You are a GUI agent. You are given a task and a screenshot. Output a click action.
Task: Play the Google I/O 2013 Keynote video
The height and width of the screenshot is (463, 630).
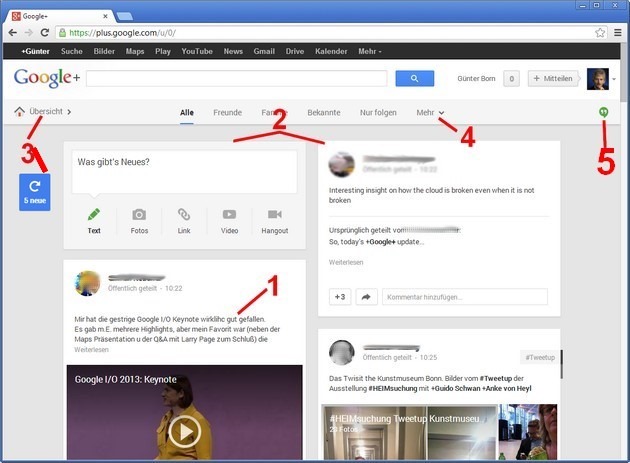(185, 430)
